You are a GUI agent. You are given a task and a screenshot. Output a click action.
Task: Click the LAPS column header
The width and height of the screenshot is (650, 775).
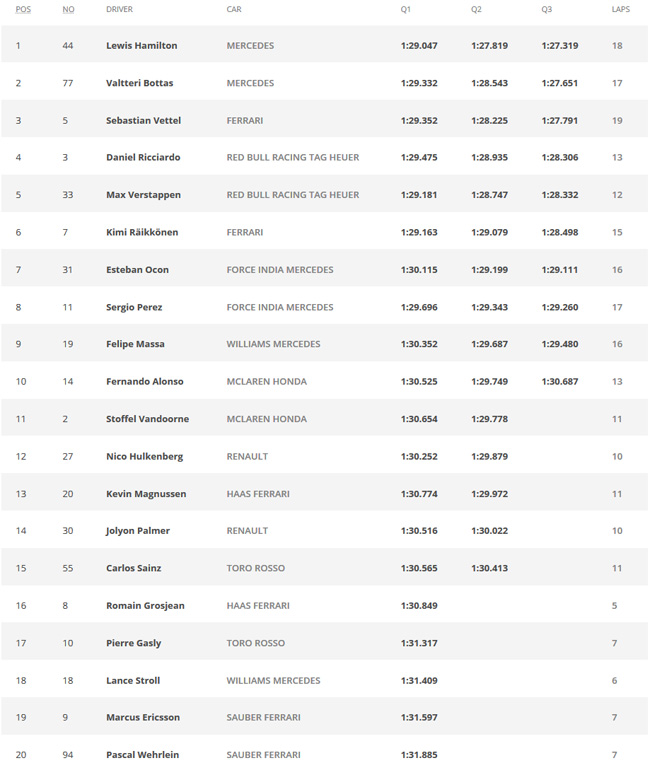(620, 9)
